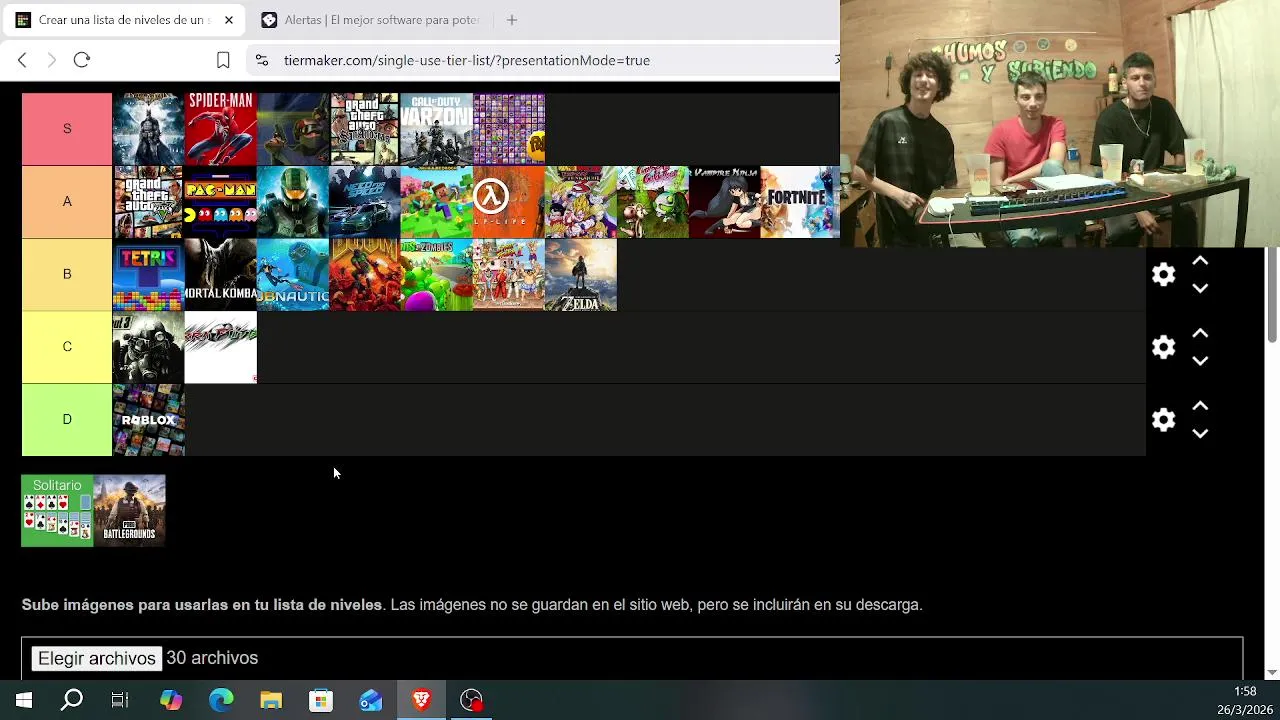Click the orange A tier label
This screenshot has height=720, width=1280.
tap(67, 202)
